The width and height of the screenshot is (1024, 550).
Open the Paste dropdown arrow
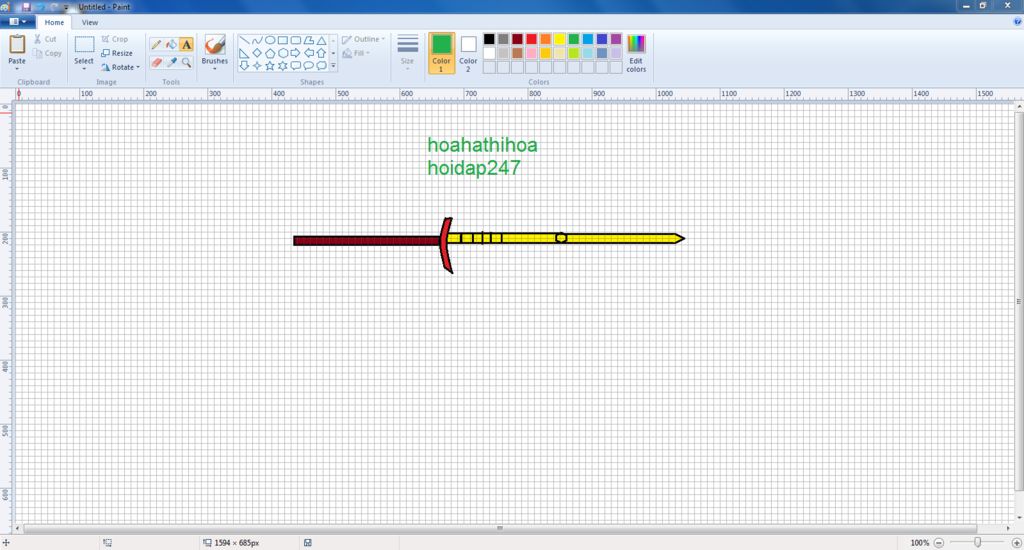(17, 69)
